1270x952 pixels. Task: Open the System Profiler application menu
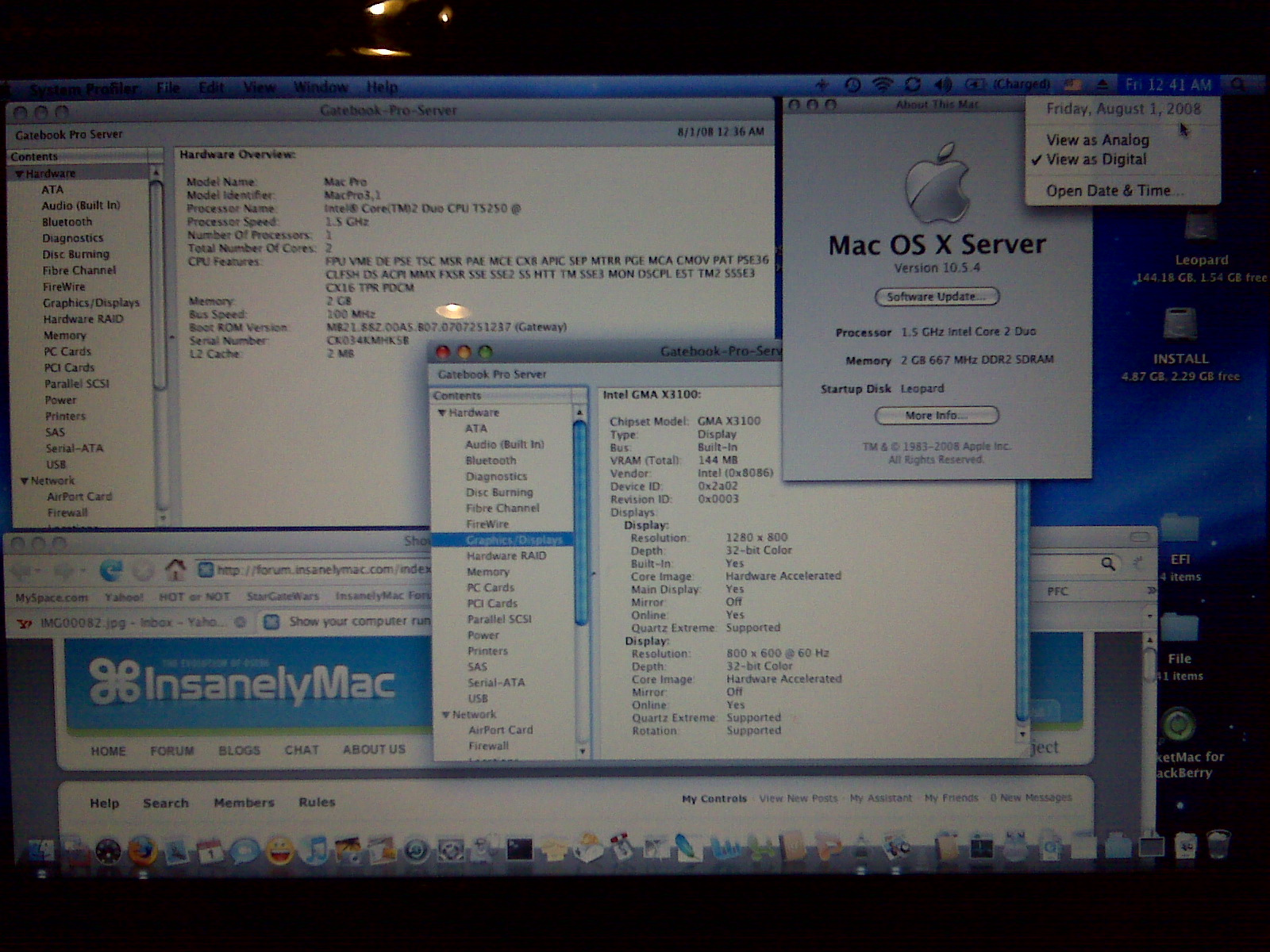[85, 88]
